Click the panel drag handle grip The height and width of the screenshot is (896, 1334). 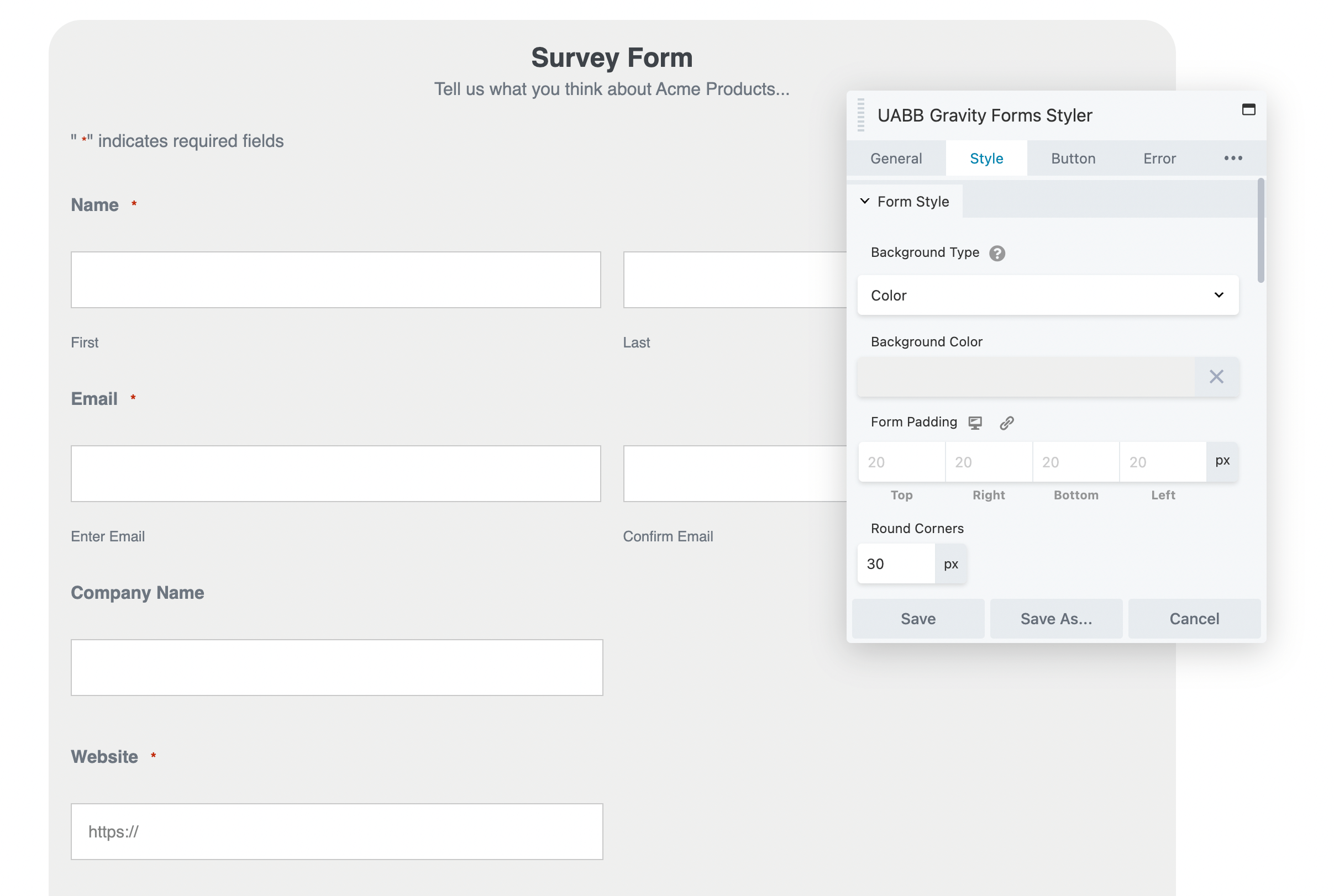(861, 115)
